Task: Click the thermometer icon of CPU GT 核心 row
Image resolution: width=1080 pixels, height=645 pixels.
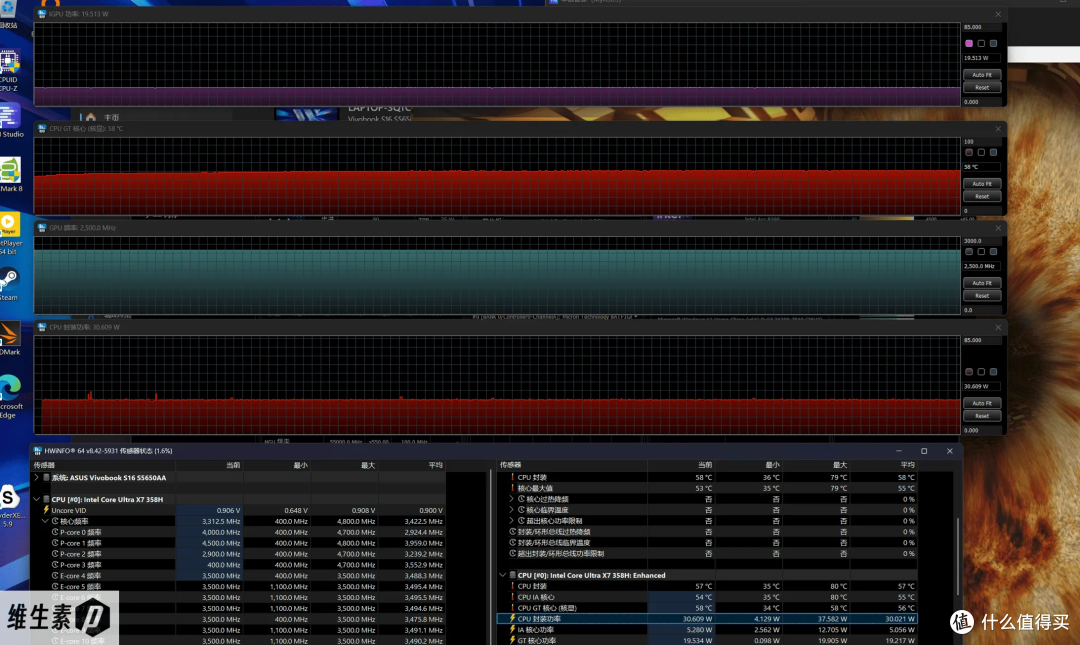Action: point(512,608)
